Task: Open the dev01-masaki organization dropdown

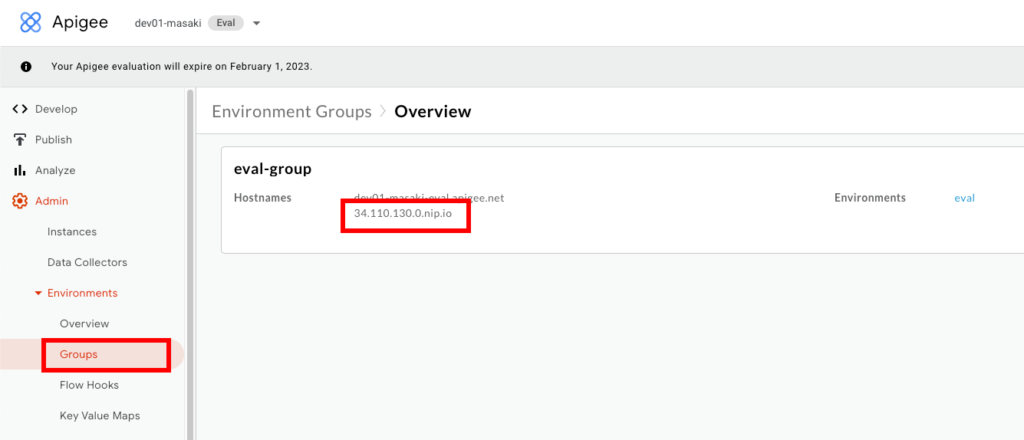Action: [256, 23]
